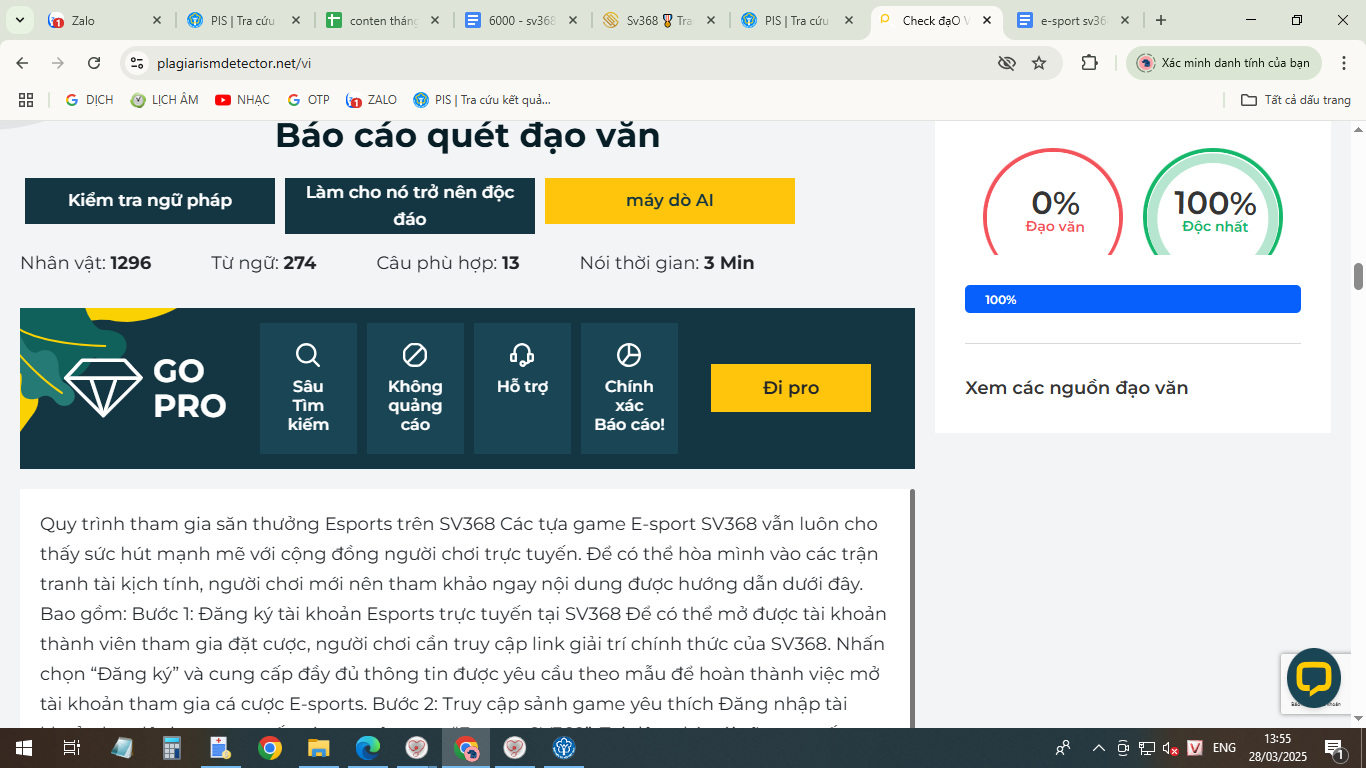Open File Explorer from the taskbar
Image resolution: width=1366 pixels, height=768 pixels.
[318, 748]
